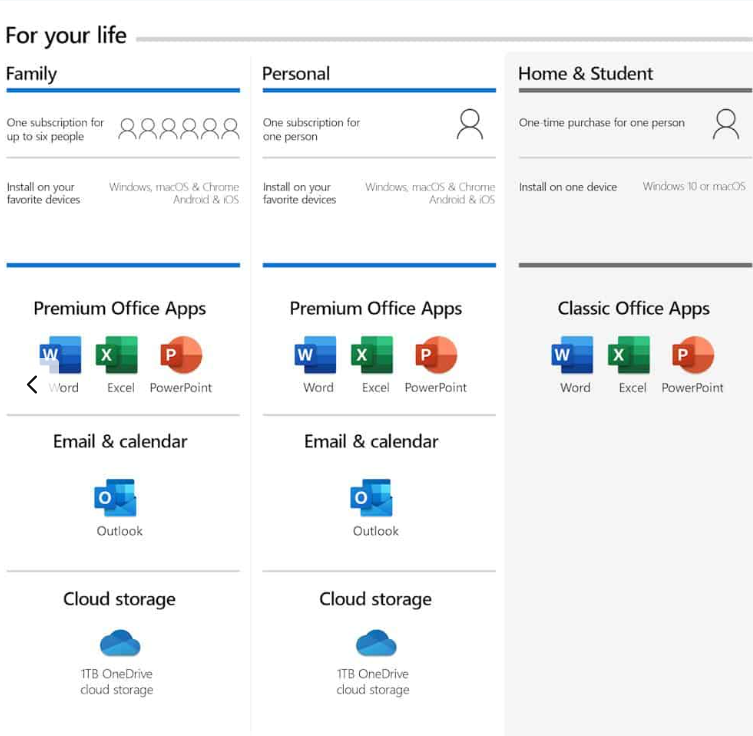Click 'Install on your favorite devices' under Personal

[299, 193]
